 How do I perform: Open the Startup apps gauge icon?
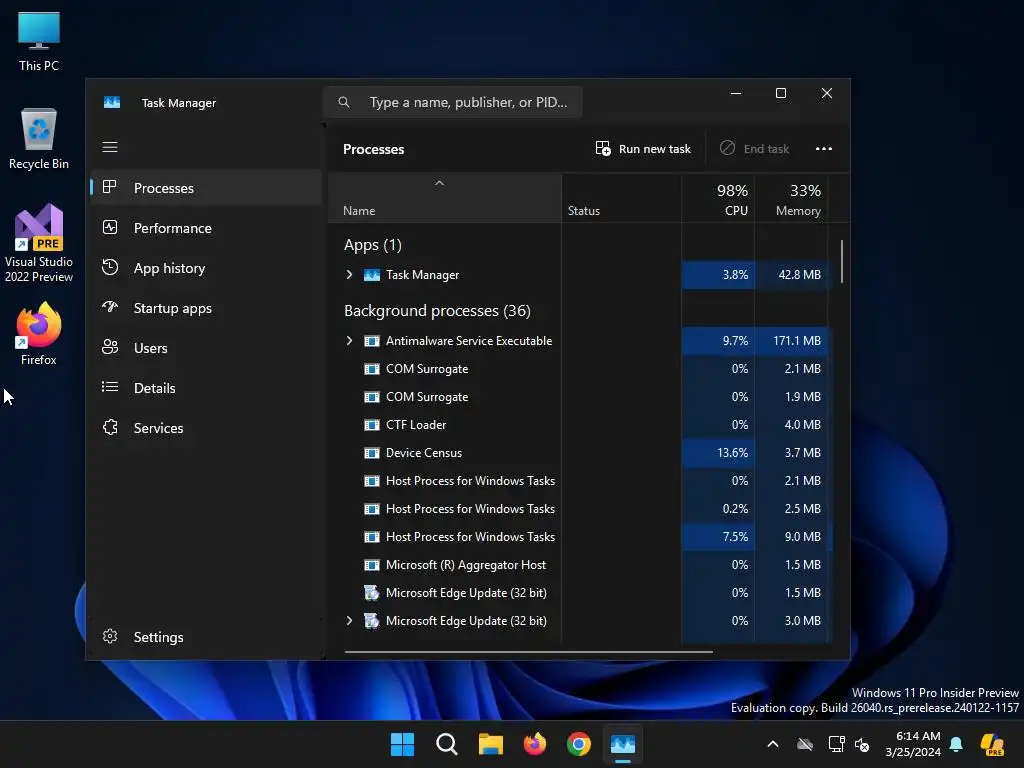click(x=110, y=307)
